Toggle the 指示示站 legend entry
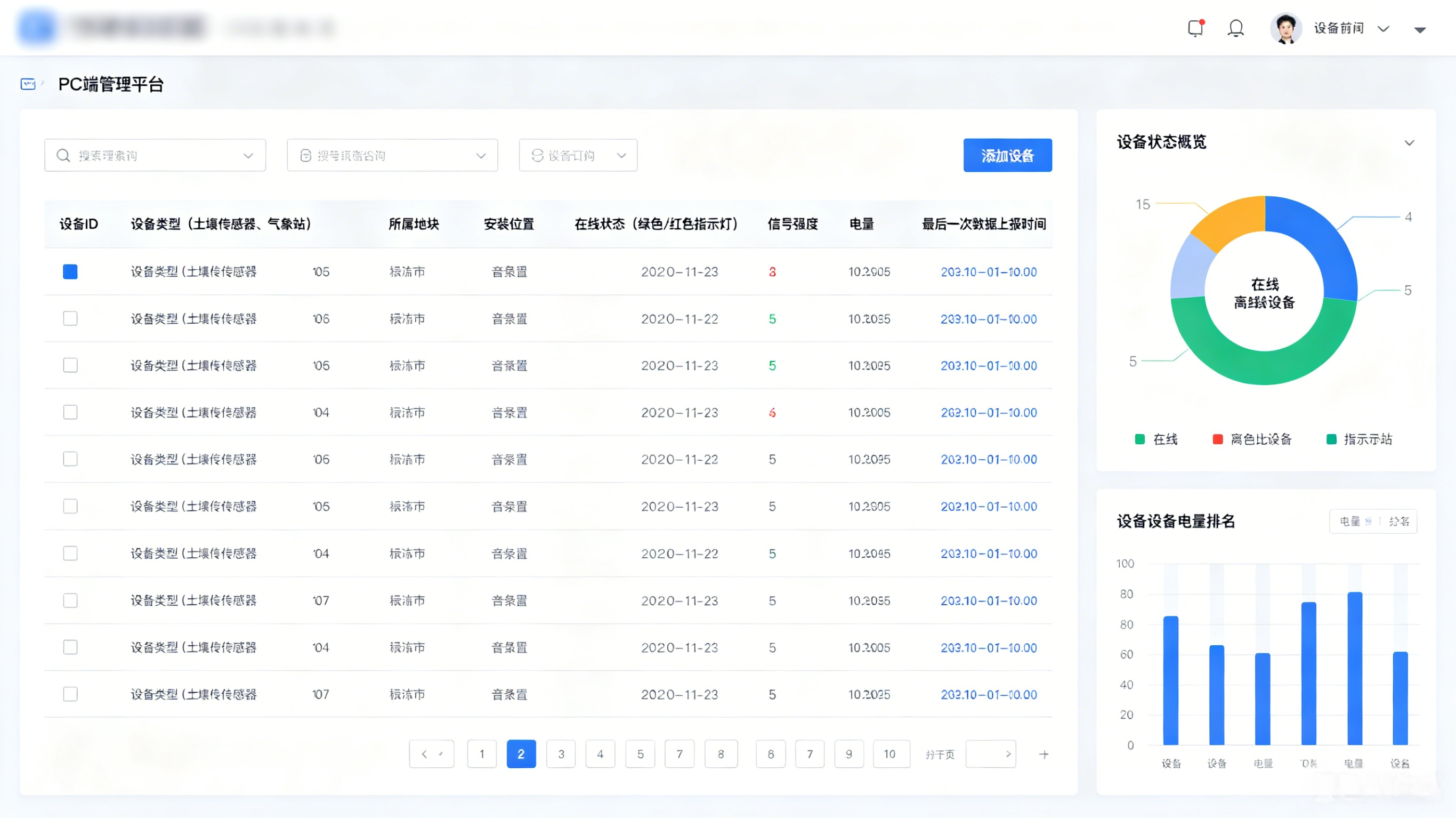 (1359, 439)
